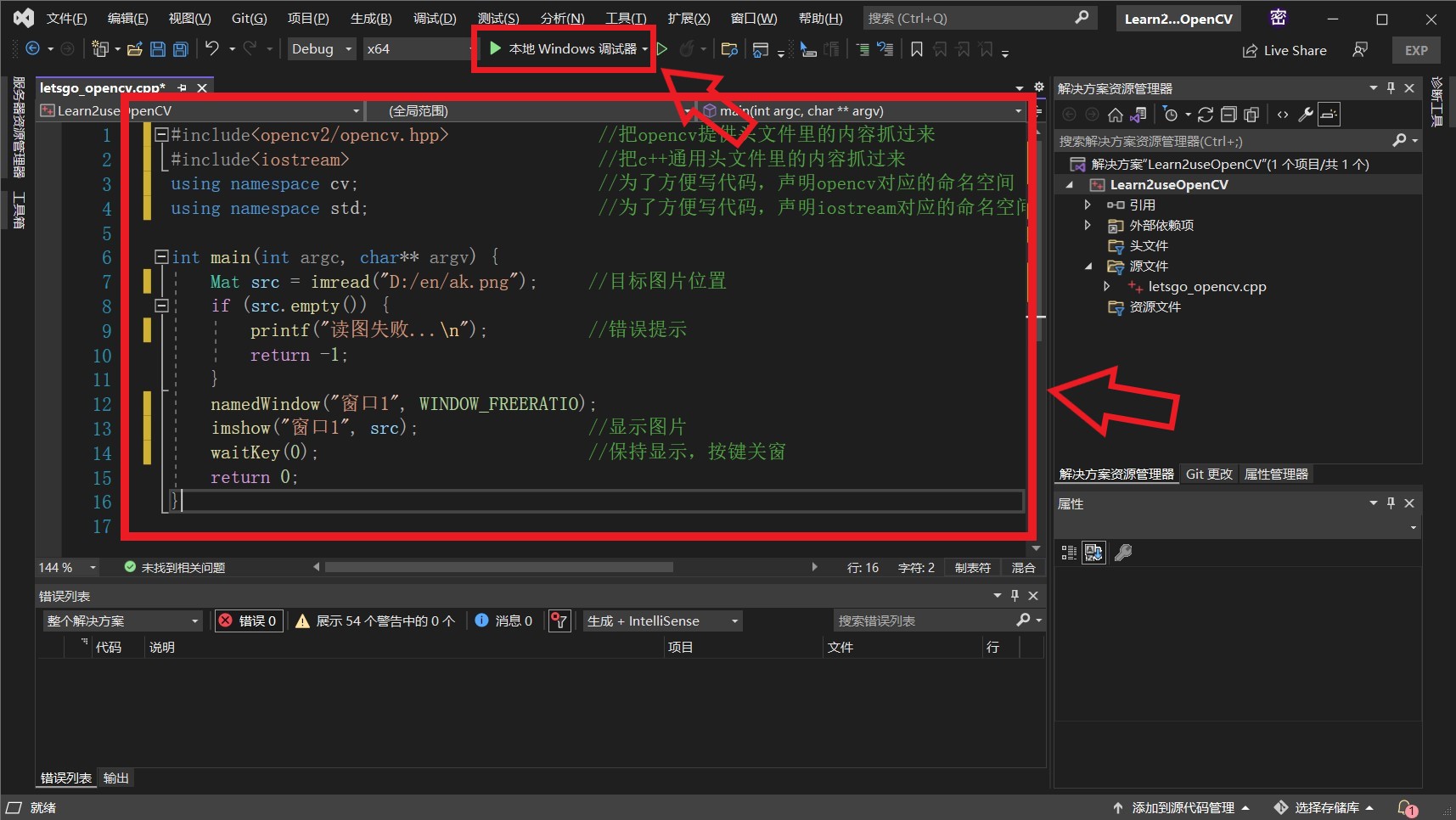Viewport: 1456px width, 820px height.
Task: Switch to the Git 更改 tab
Action: coord(1208,474)
